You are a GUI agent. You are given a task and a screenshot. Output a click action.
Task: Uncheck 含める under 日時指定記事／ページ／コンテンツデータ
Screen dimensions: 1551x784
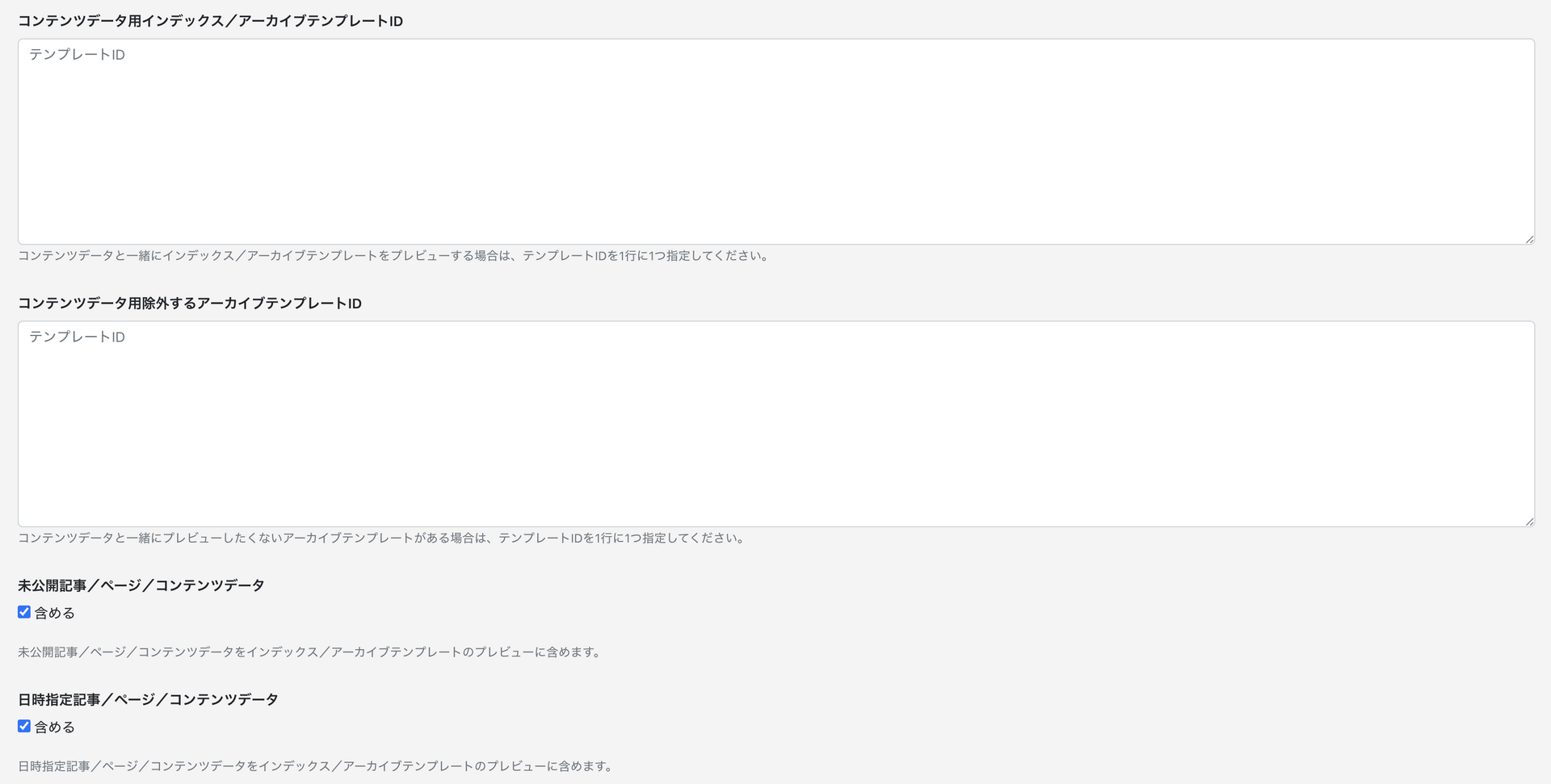[24, 726]
